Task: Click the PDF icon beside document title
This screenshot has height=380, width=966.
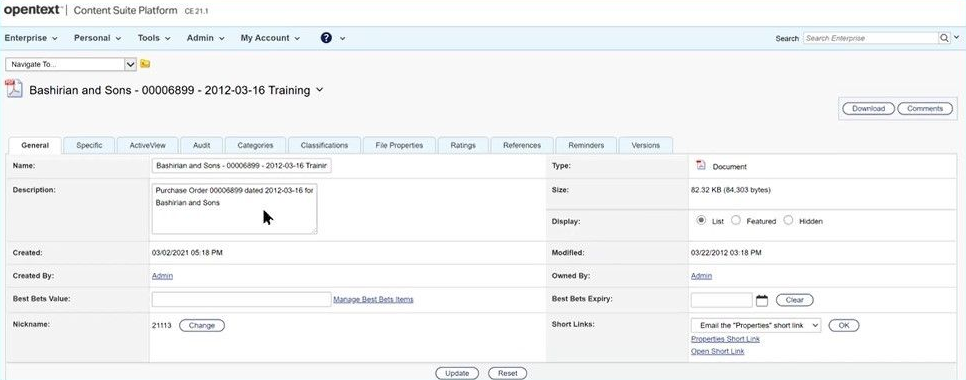Action: click(x=14, y=89)
